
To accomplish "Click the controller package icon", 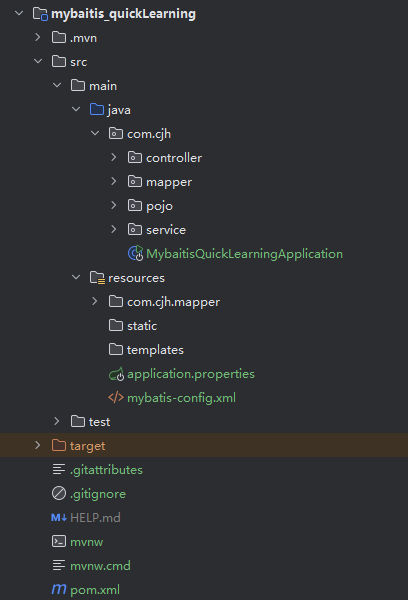I will point(135,158).
